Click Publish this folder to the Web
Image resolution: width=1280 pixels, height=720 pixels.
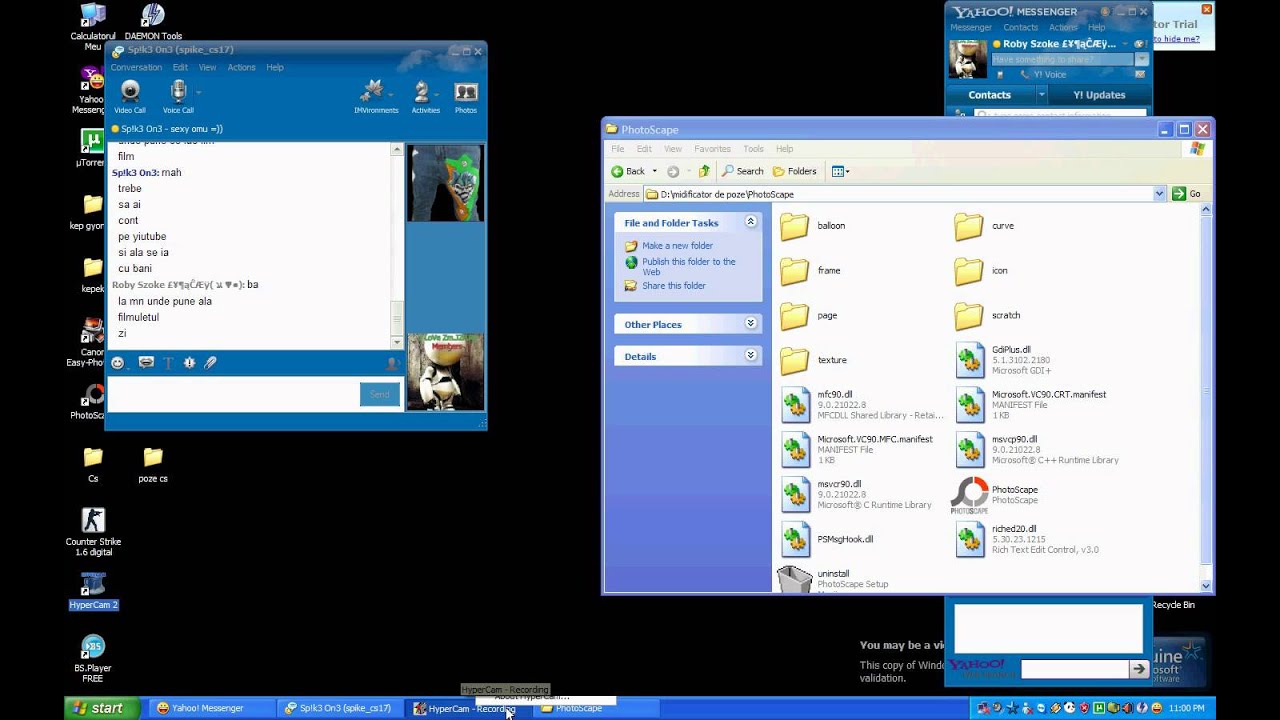pos(688,267)
